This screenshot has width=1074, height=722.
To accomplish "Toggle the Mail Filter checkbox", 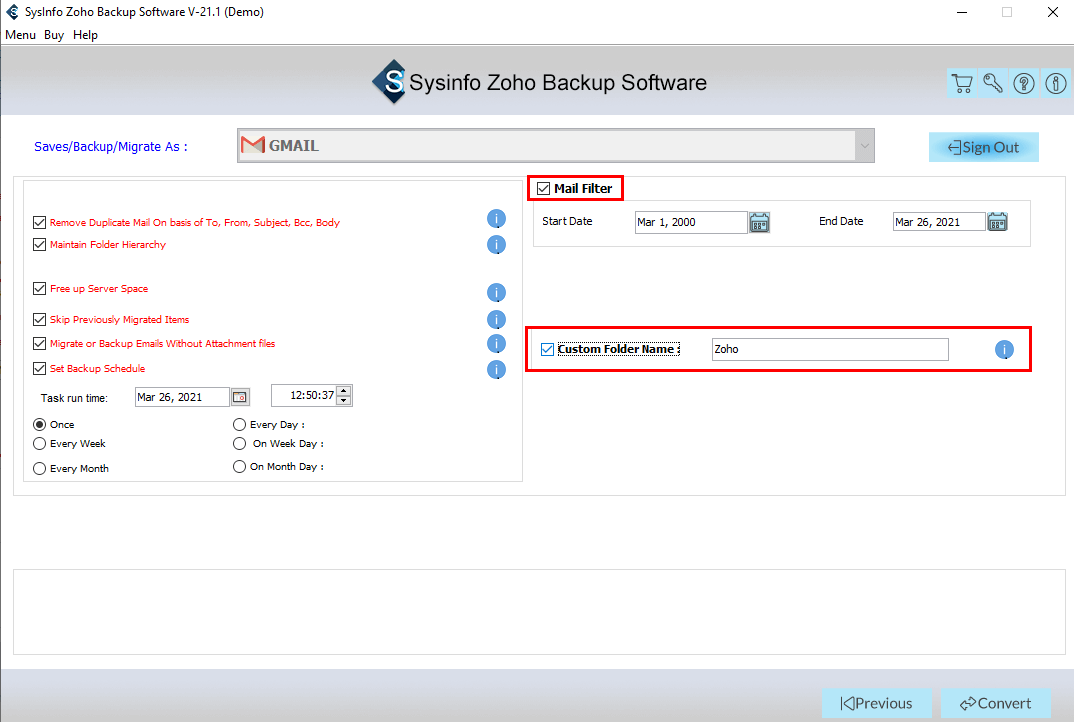I will tap(544, 188).
